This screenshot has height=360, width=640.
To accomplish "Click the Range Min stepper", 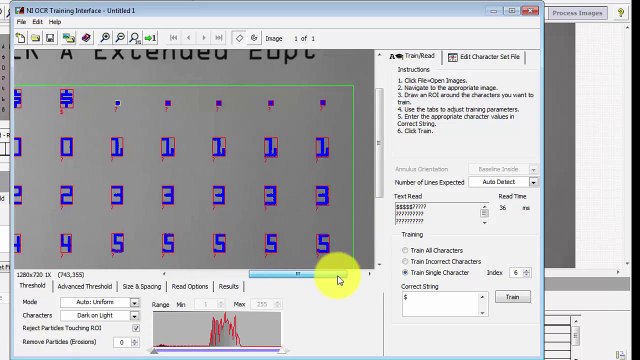I will [220, 304].
